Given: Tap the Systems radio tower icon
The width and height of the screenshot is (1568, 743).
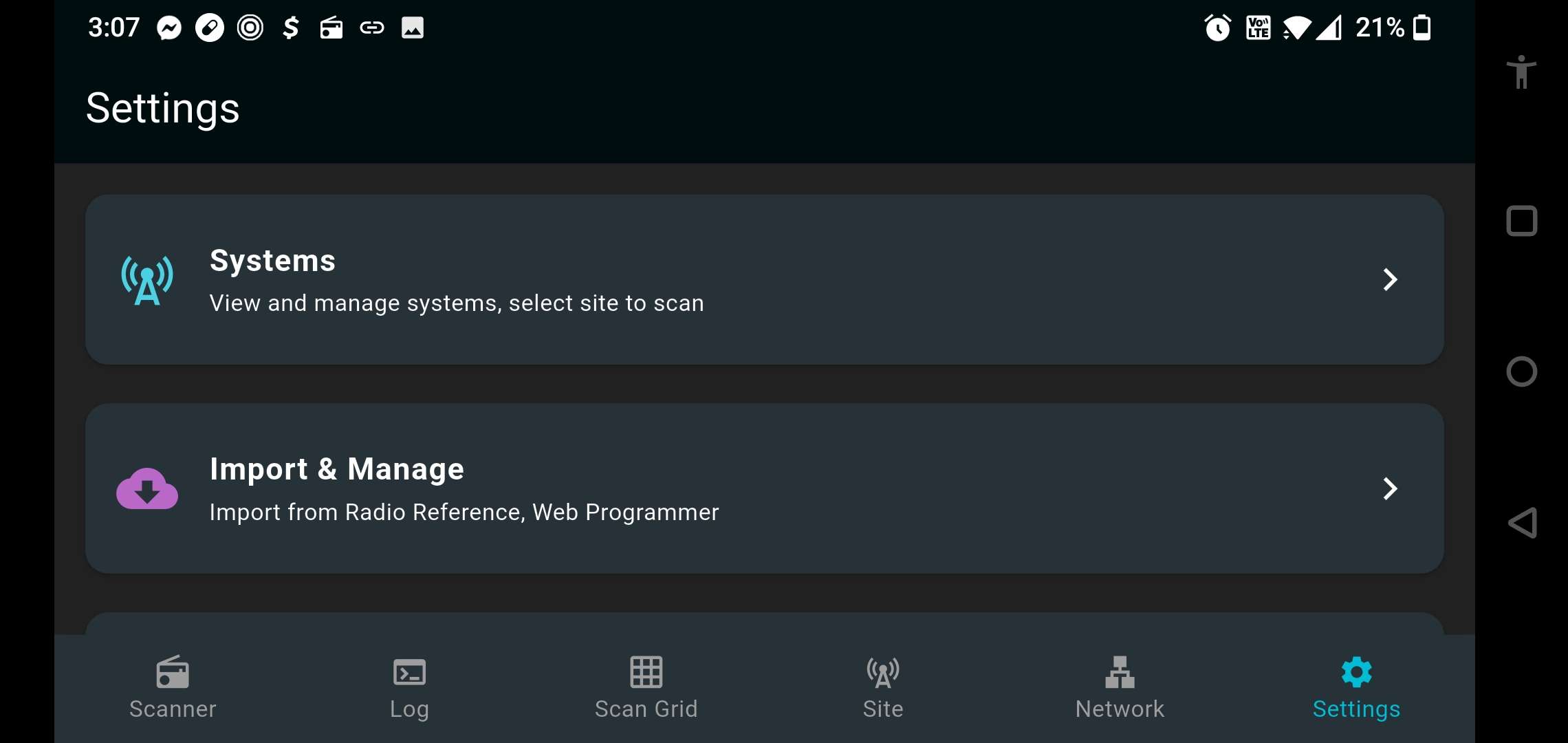Looking at the screenshot, I should point(146,280).
